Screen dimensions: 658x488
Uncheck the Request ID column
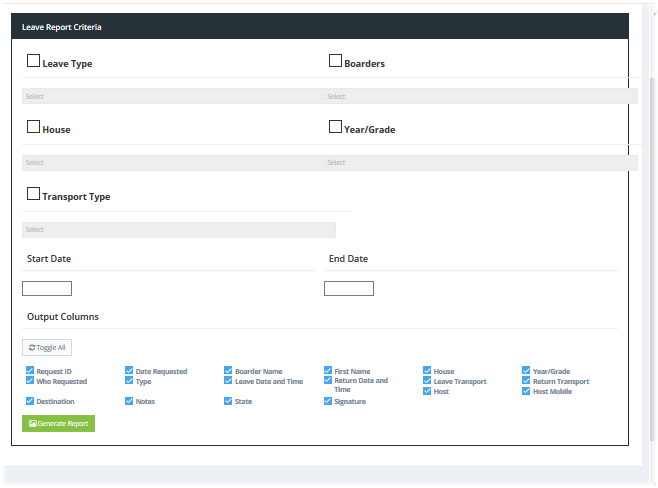click(30, 371)
